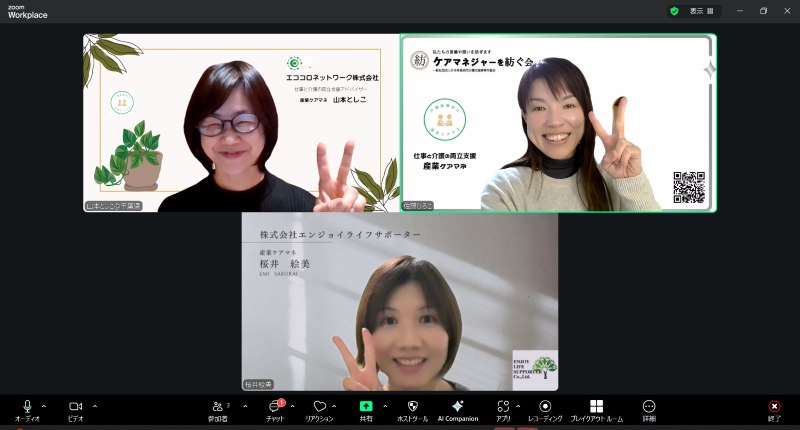Open the 詳細 more options menu

(x=648, y=409)
